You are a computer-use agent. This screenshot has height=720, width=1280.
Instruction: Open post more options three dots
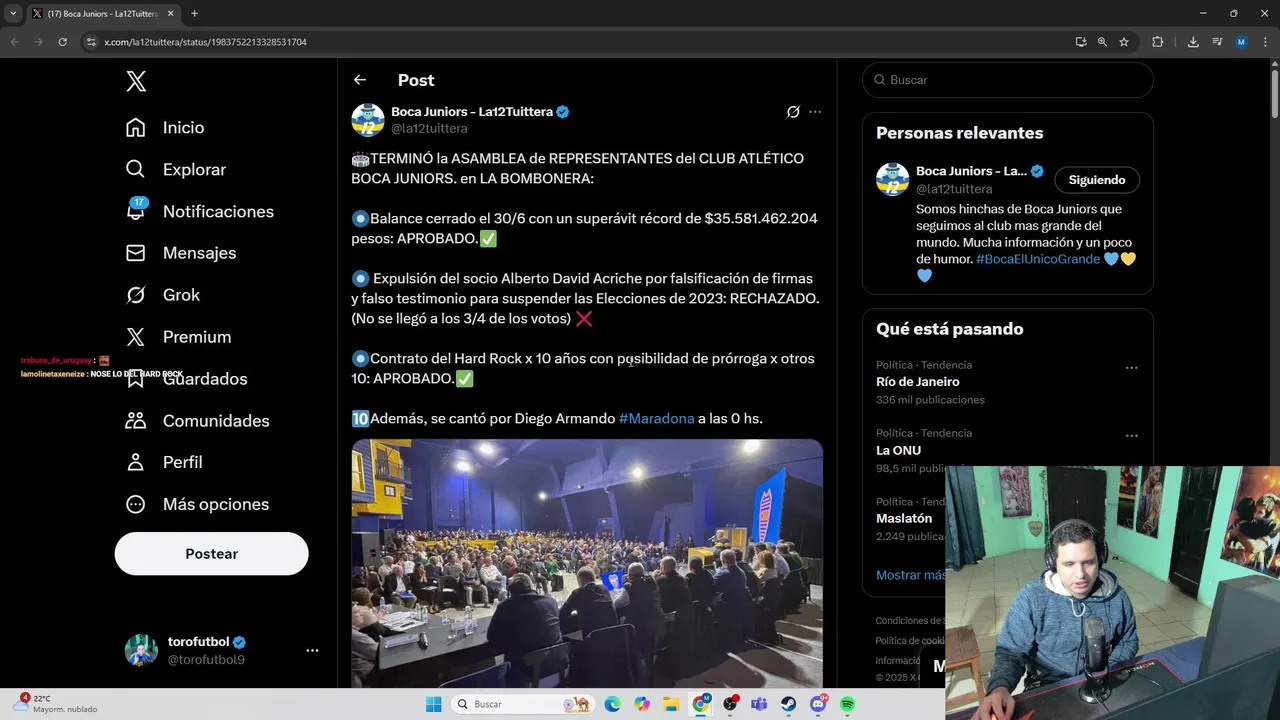tap(815, 112)
